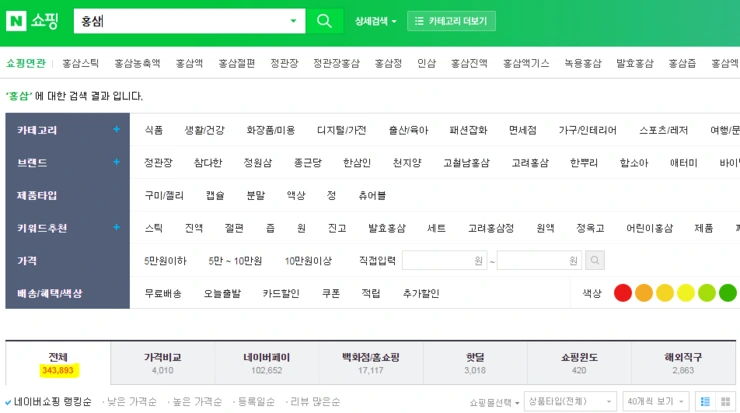Click related keyword 홍삼농축액
The width and height of the screenshot is (740, 413).
tap(137, 63)
